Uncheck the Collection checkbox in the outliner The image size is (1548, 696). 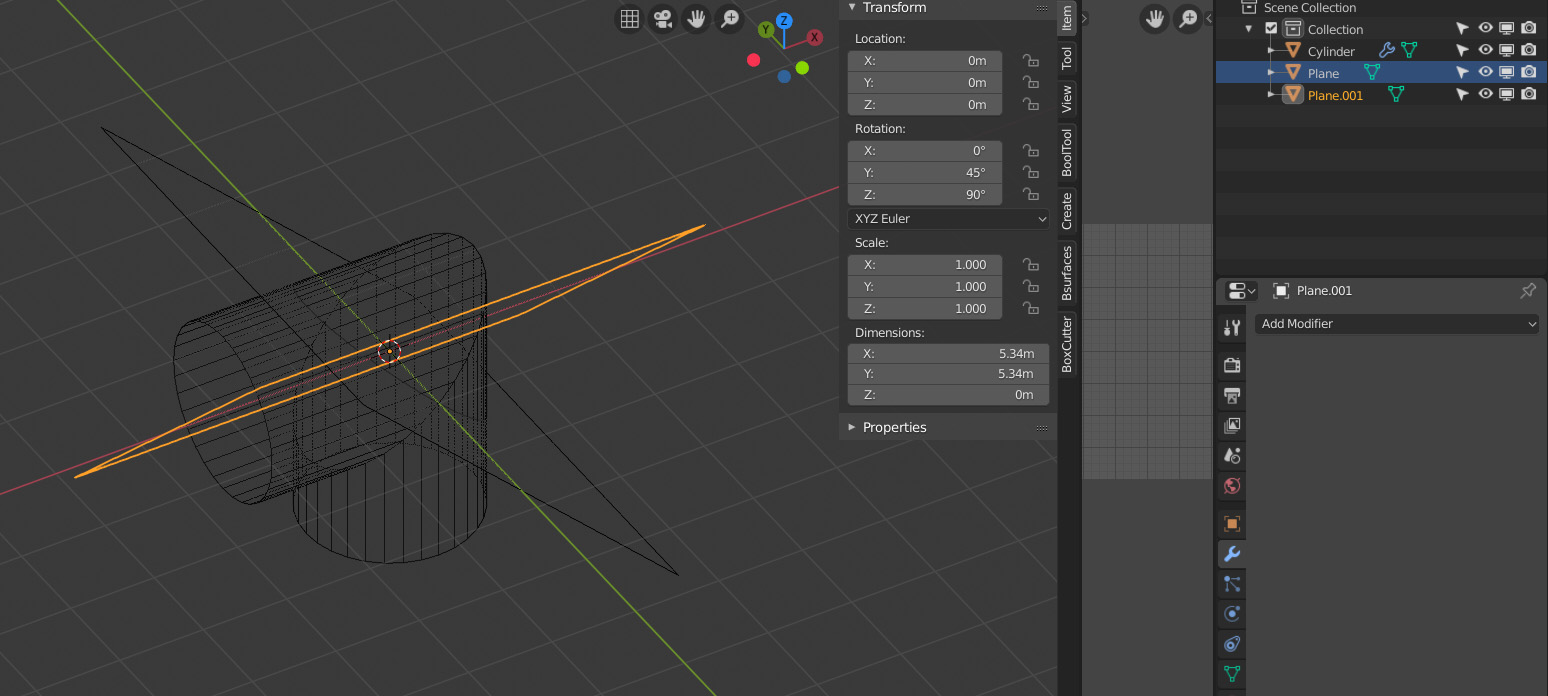[x=1271, y=28]
